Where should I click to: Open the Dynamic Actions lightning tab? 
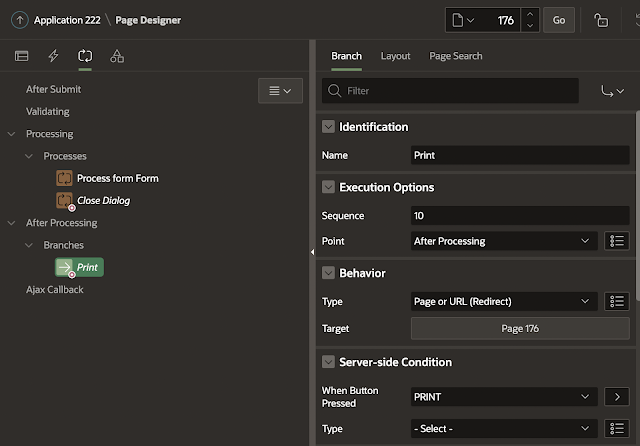(x=53, y=56)
